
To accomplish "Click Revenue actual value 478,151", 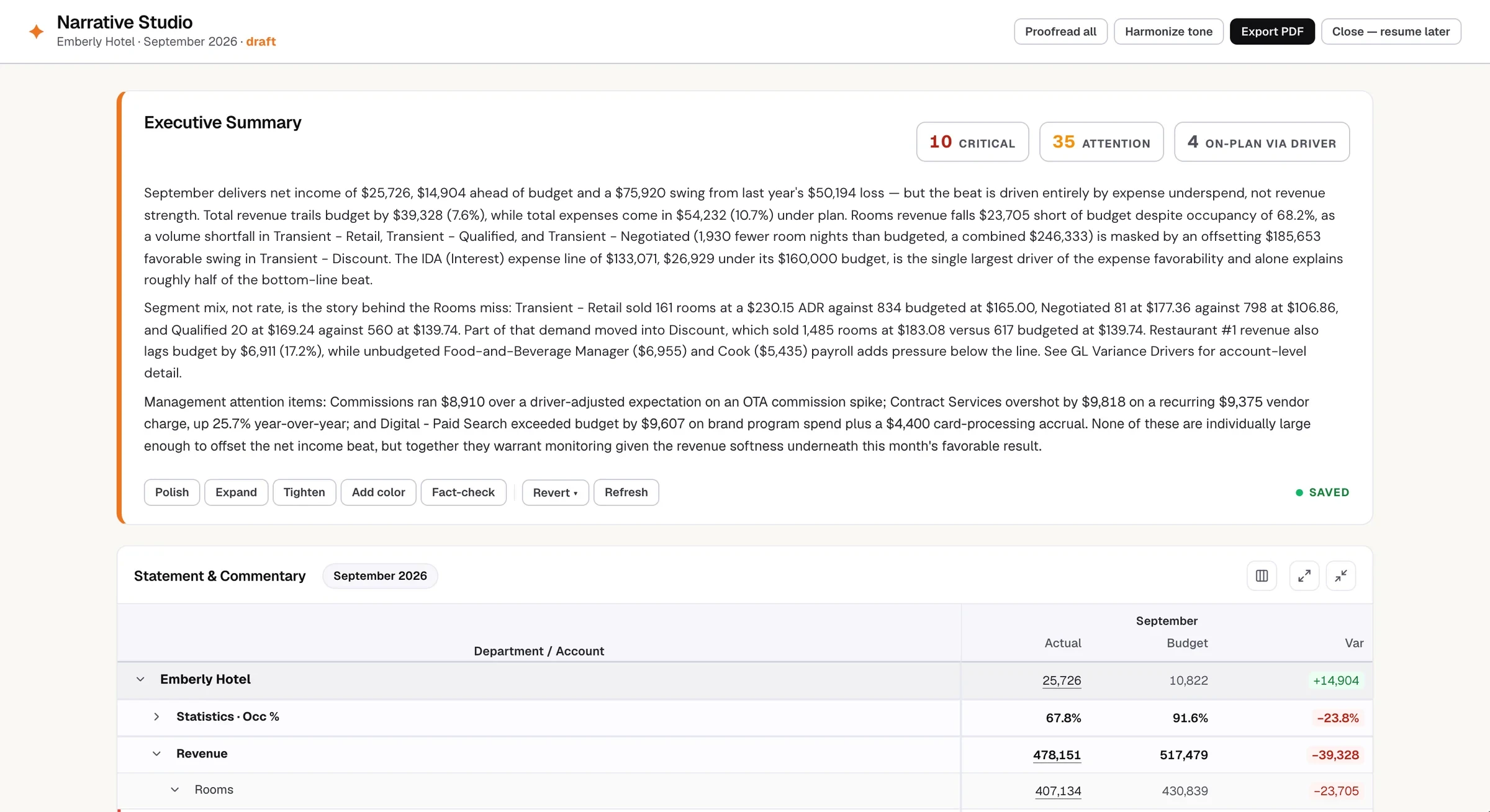I will [1057, 755].
